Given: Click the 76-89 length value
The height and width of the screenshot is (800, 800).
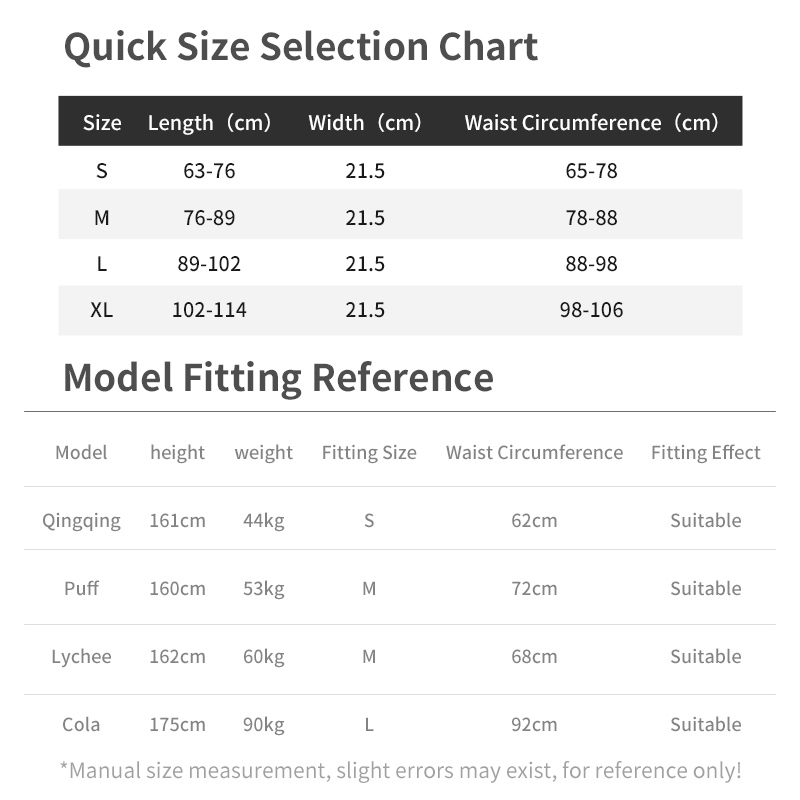Looking at the screenshot, I should 209,217.
